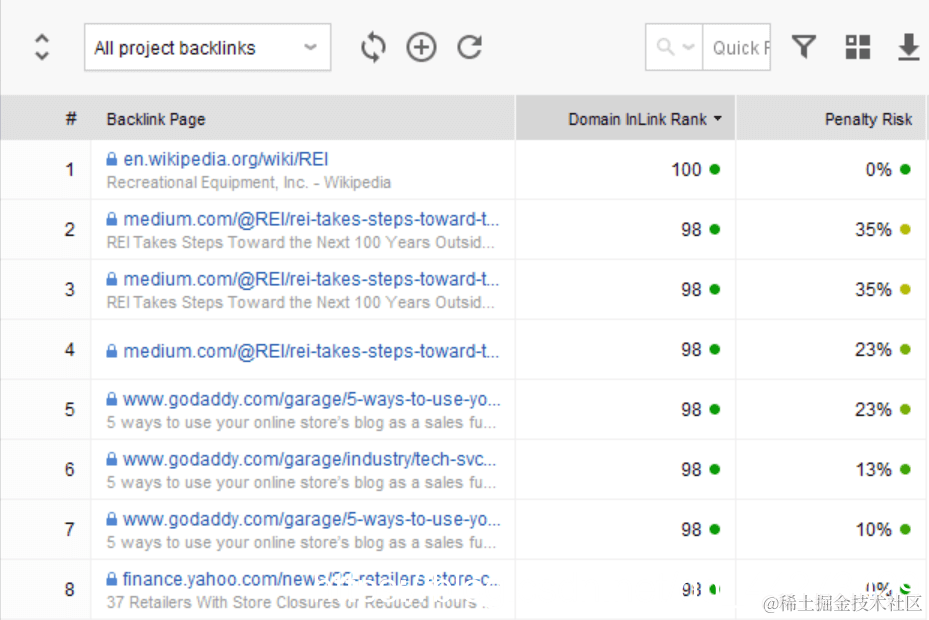Click the green rank dot in row 7
Image resolution: width=929 pixels, height=620 pixels.
tap(715, 529)
